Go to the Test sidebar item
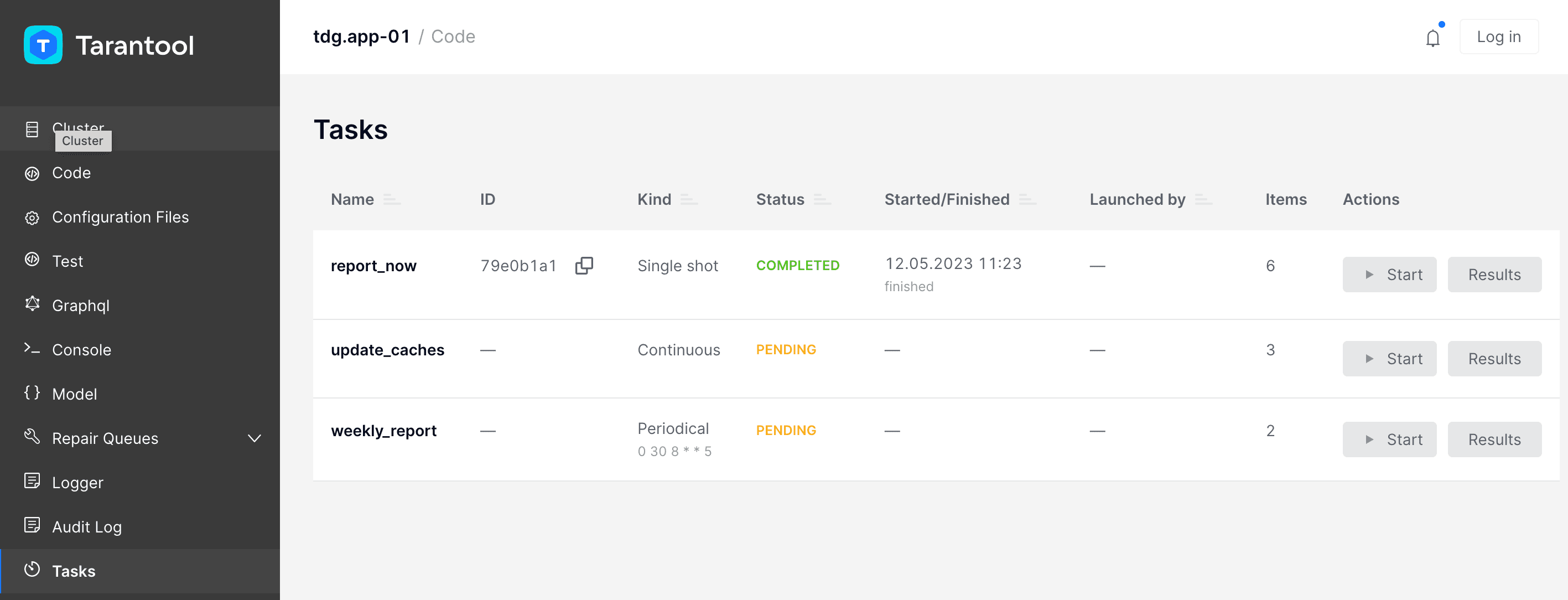The image size is (1568, 600). coord(140,261)
